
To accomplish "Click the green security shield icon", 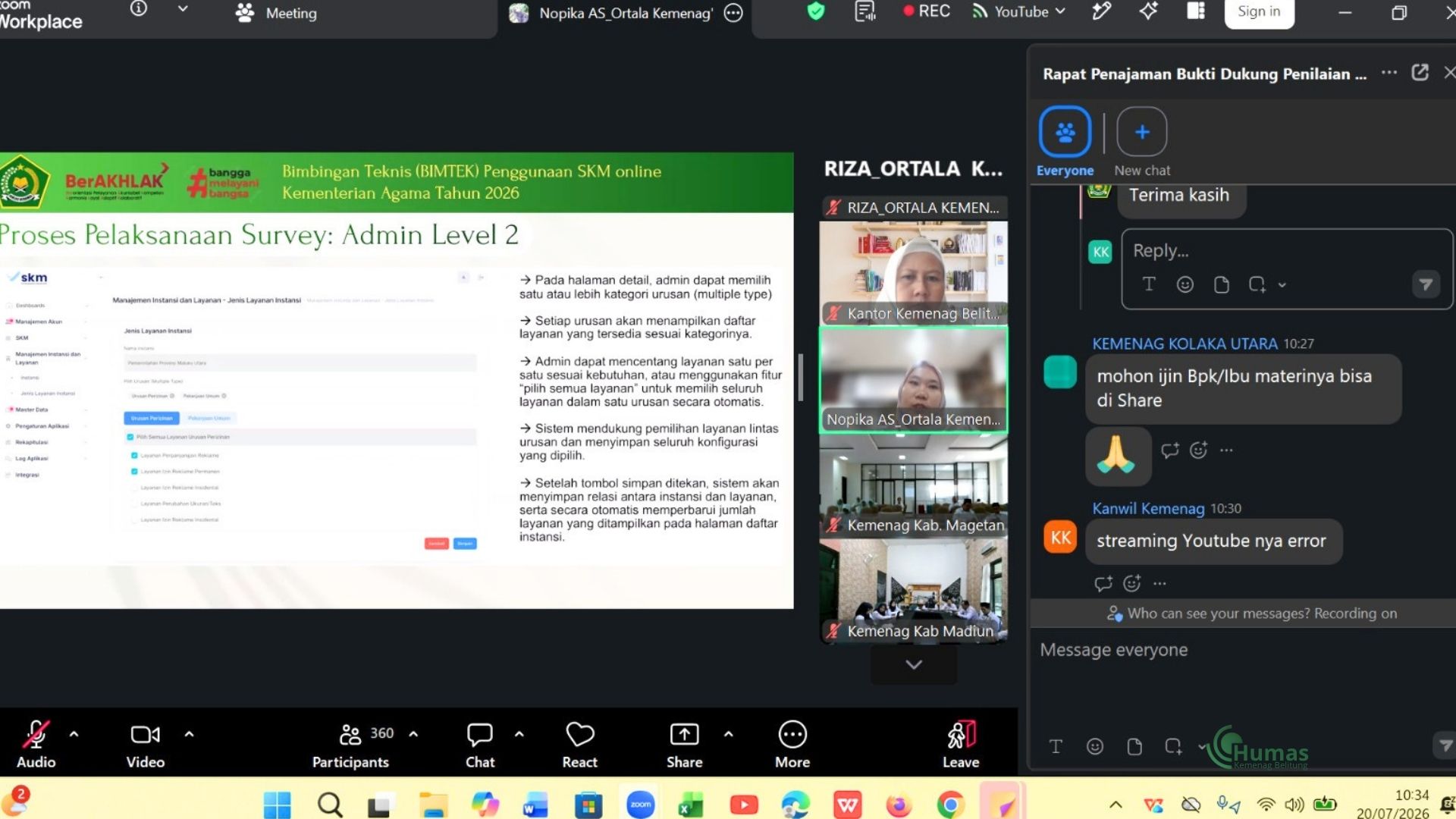I will pyautogui.click(x=816, y=11).
